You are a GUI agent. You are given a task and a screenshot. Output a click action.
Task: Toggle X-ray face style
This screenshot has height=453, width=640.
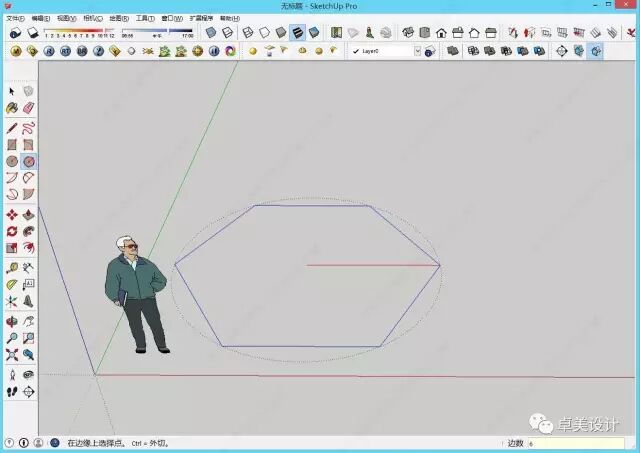211,32
